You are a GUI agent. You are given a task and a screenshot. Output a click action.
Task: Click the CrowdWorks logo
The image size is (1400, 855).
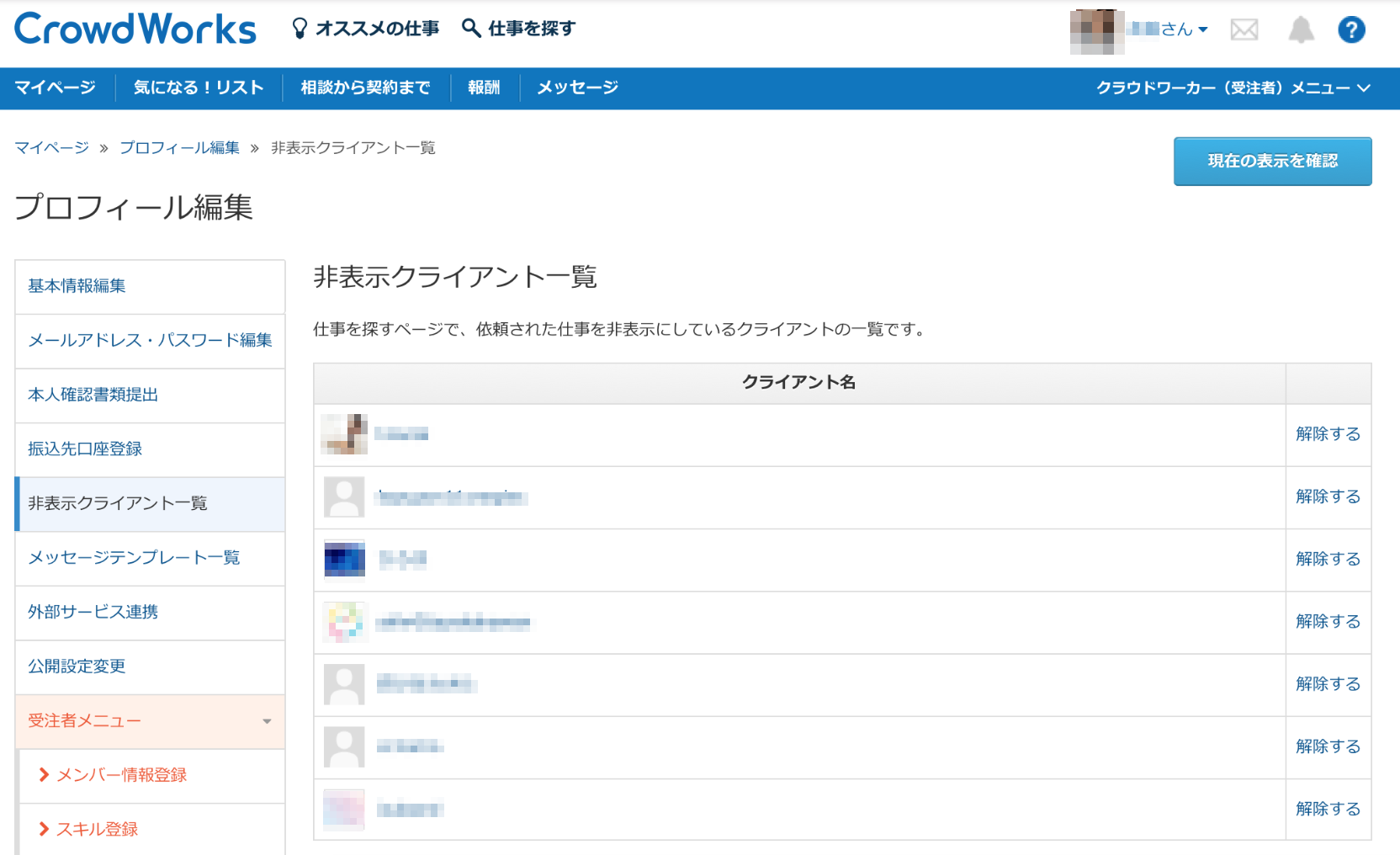[135, 29]
